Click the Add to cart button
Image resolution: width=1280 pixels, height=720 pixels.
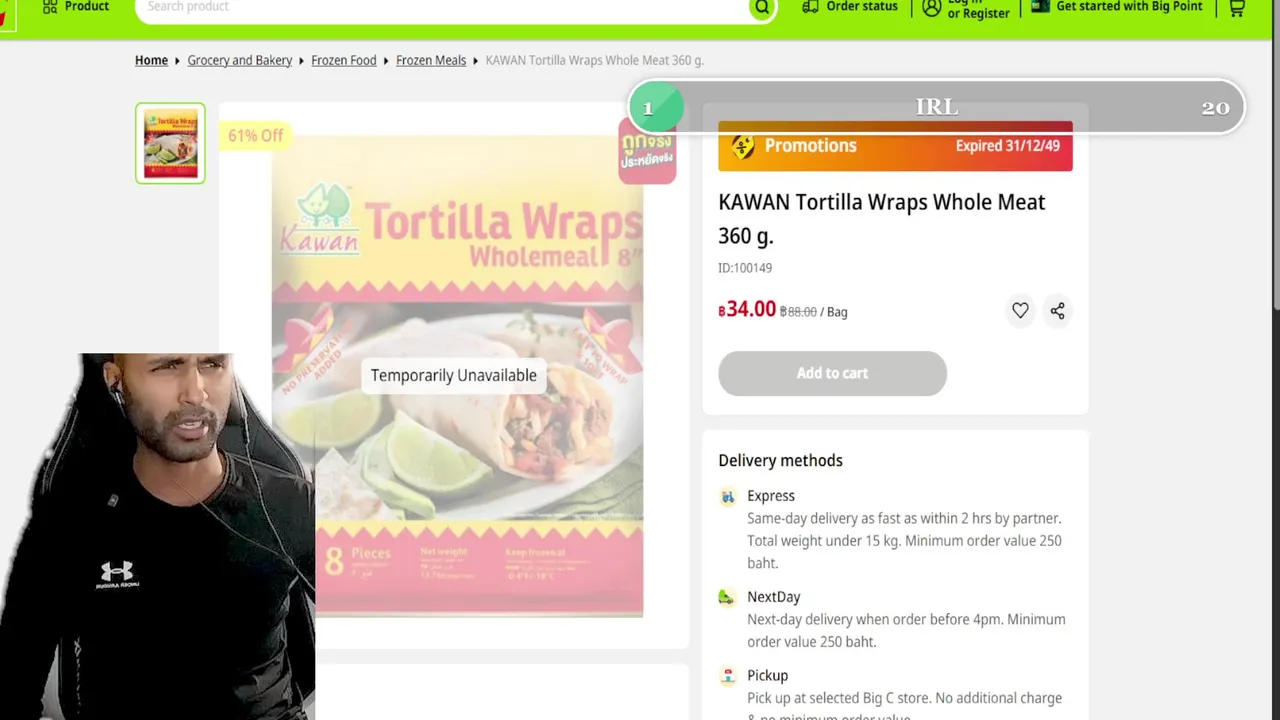click(x=832, y=373)
